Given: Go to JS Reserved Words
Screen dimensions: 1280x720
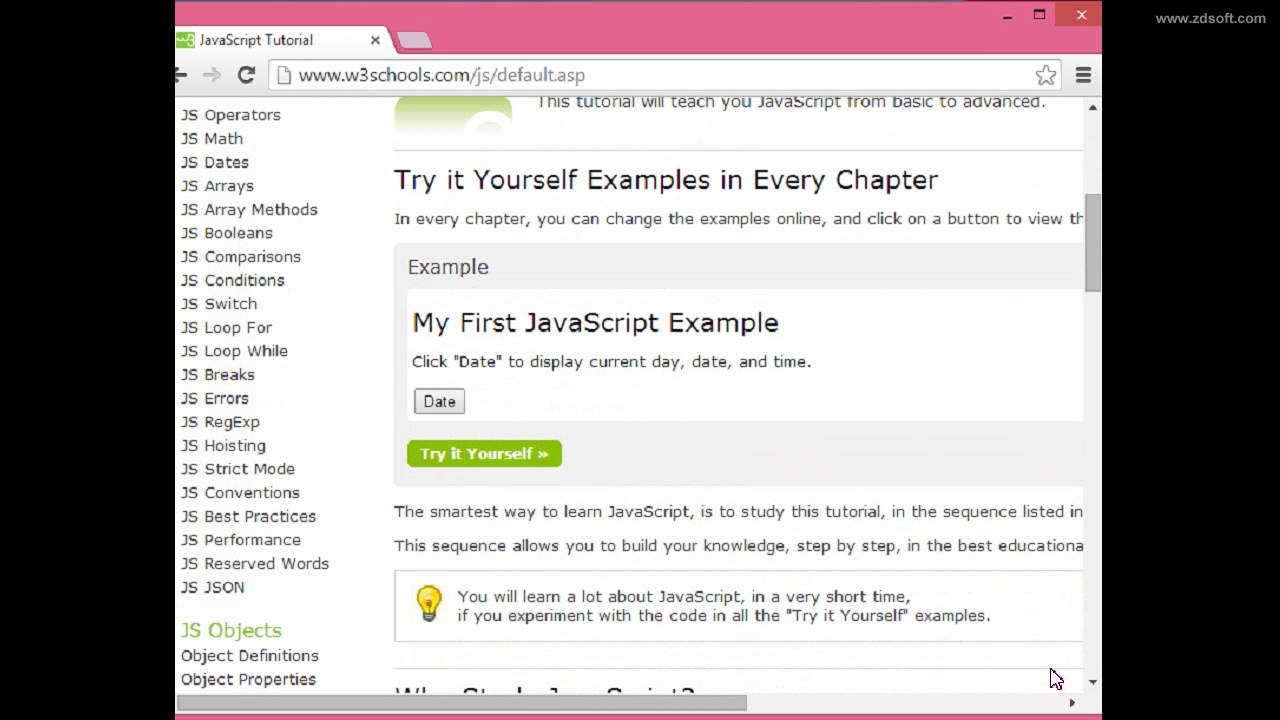Looking at the screenshot, I should point(255,564).
